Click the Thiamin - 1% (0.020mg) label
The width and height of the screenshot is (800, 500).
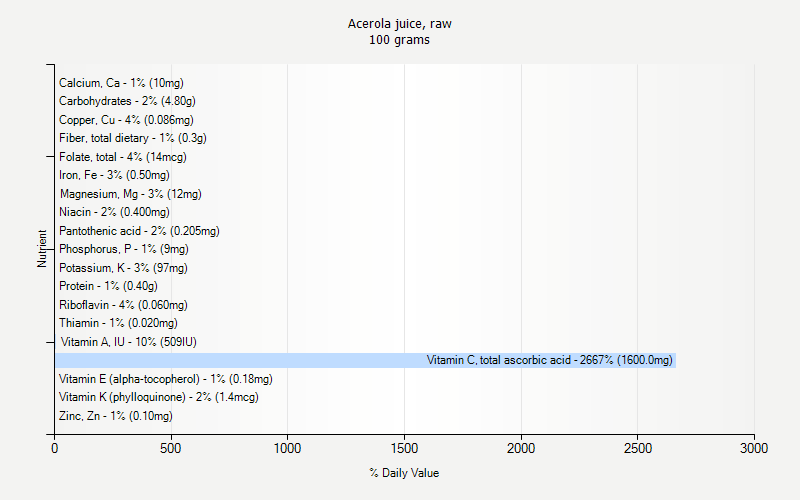point(118,323)
